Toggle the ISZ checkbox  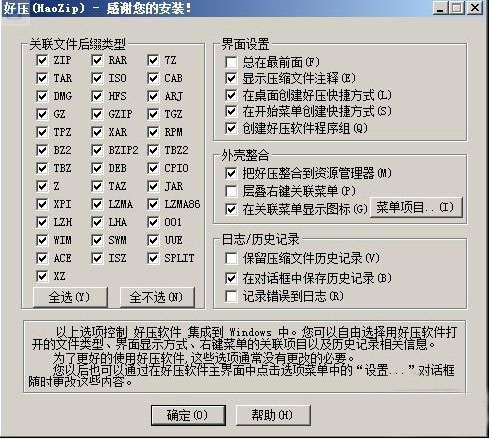[x=97, y=258]
